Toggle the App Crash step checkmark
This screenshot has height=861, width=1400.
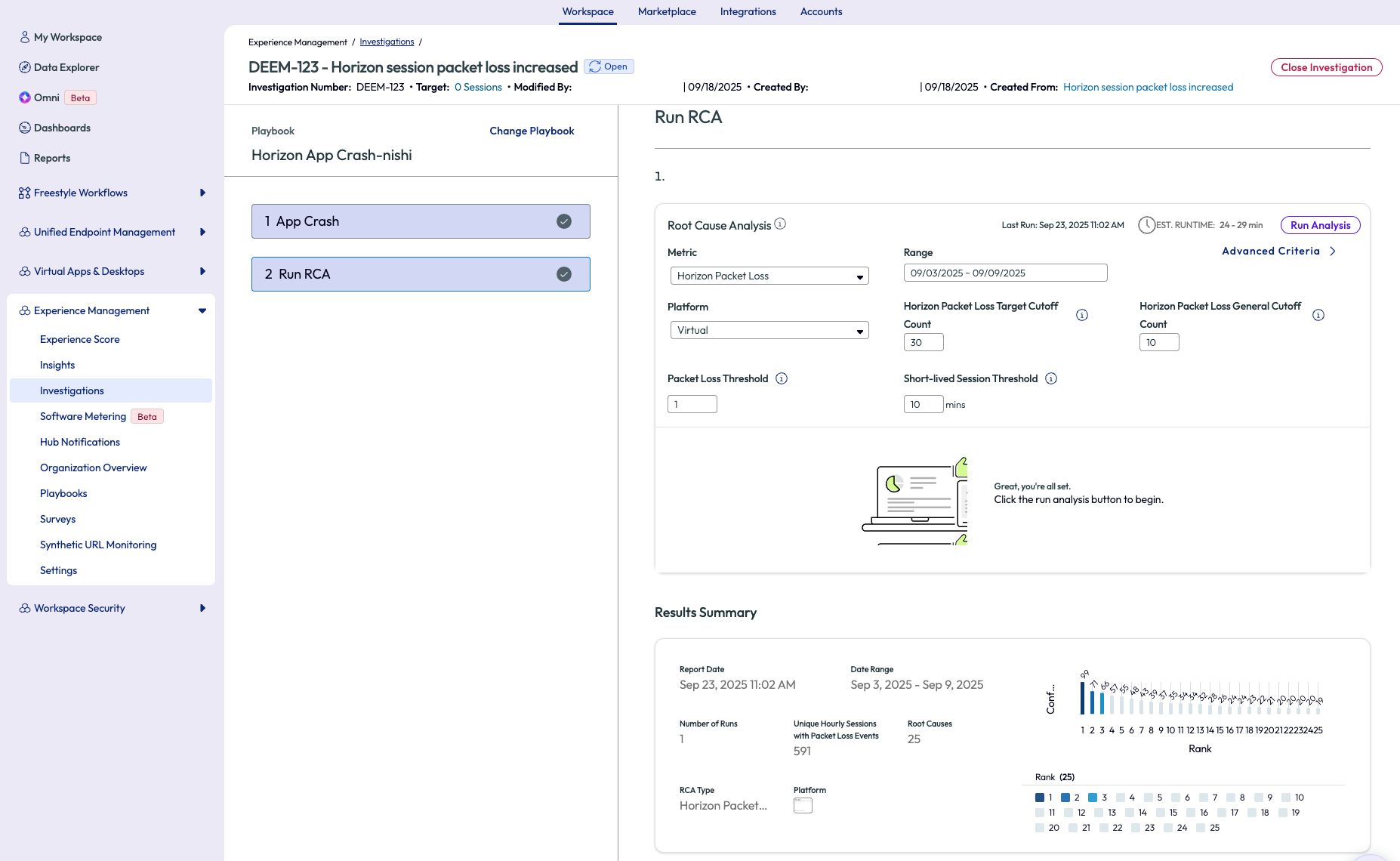click(564, 221)
